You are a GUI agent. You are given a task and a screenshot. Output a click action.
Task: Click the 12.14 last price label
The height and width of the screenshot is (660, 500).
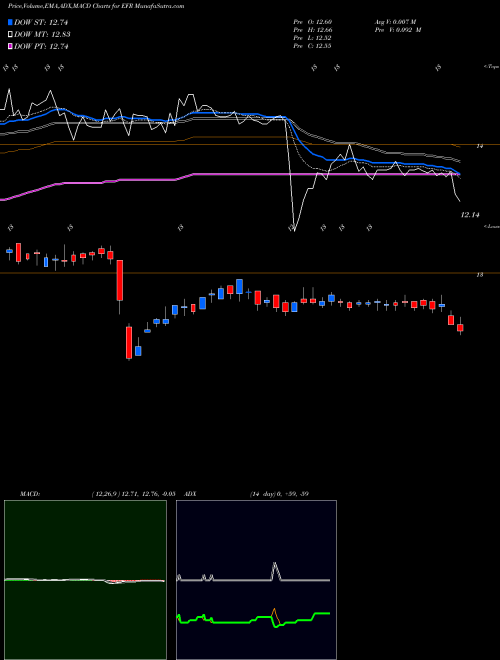470,215
